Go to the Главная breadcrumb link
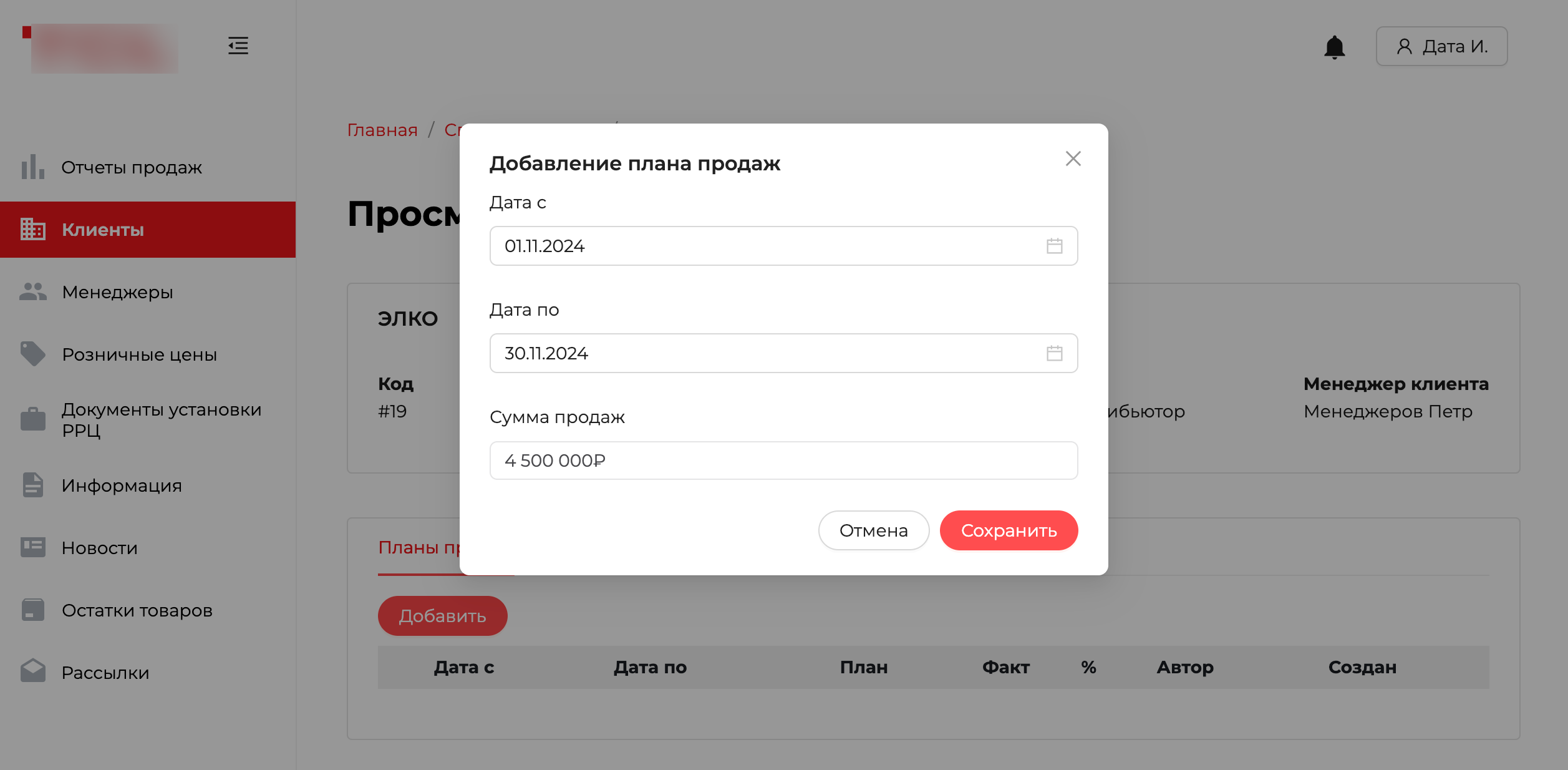 (x=382, y=130)
